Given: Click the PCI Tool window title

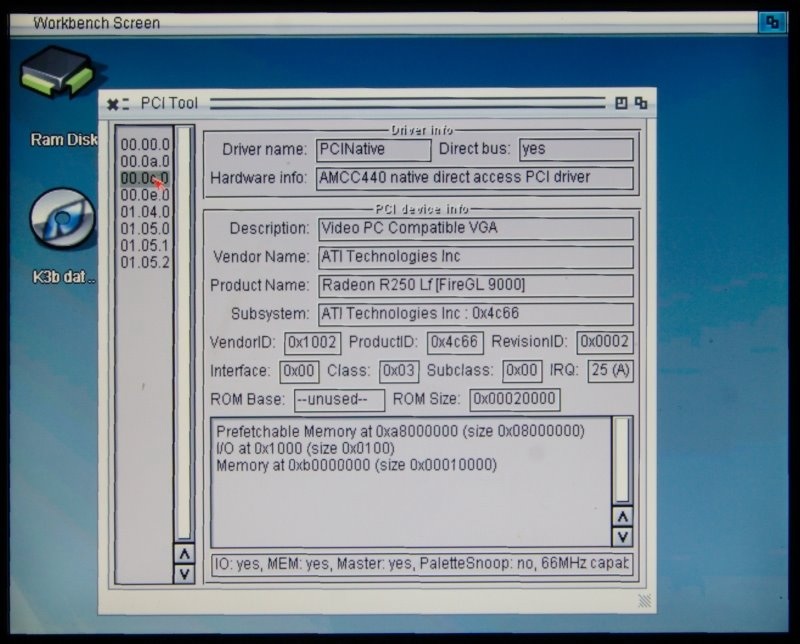Looking at the screenshot, I should (169, 104).
